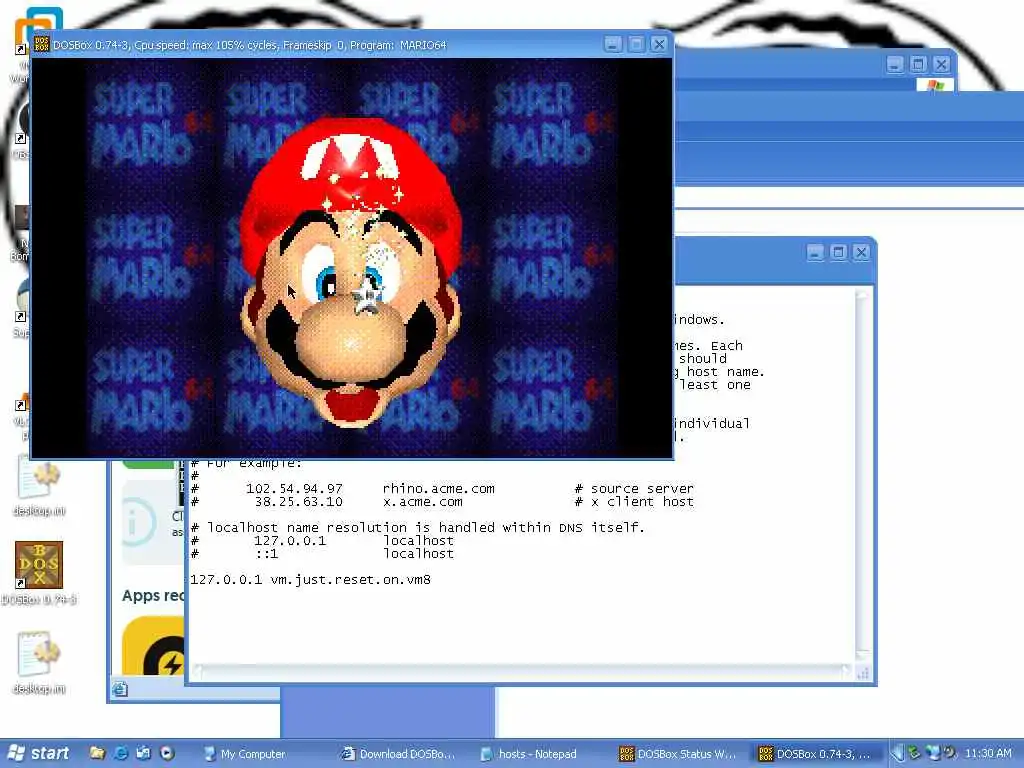This screenshot has width=1024, height=768.
Task: Select desktop.ini icon below the DOSBox shortcut
Action: pos(39,663)
